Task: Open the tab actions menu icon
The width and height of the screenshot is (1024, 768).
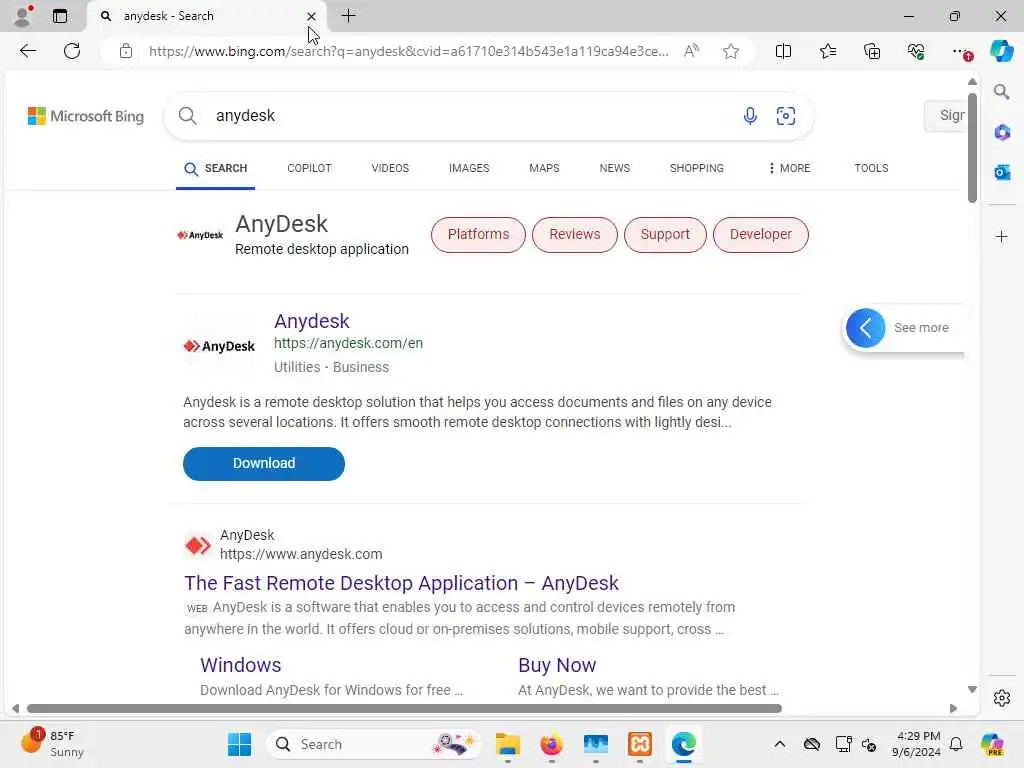Action: point(59,16)
